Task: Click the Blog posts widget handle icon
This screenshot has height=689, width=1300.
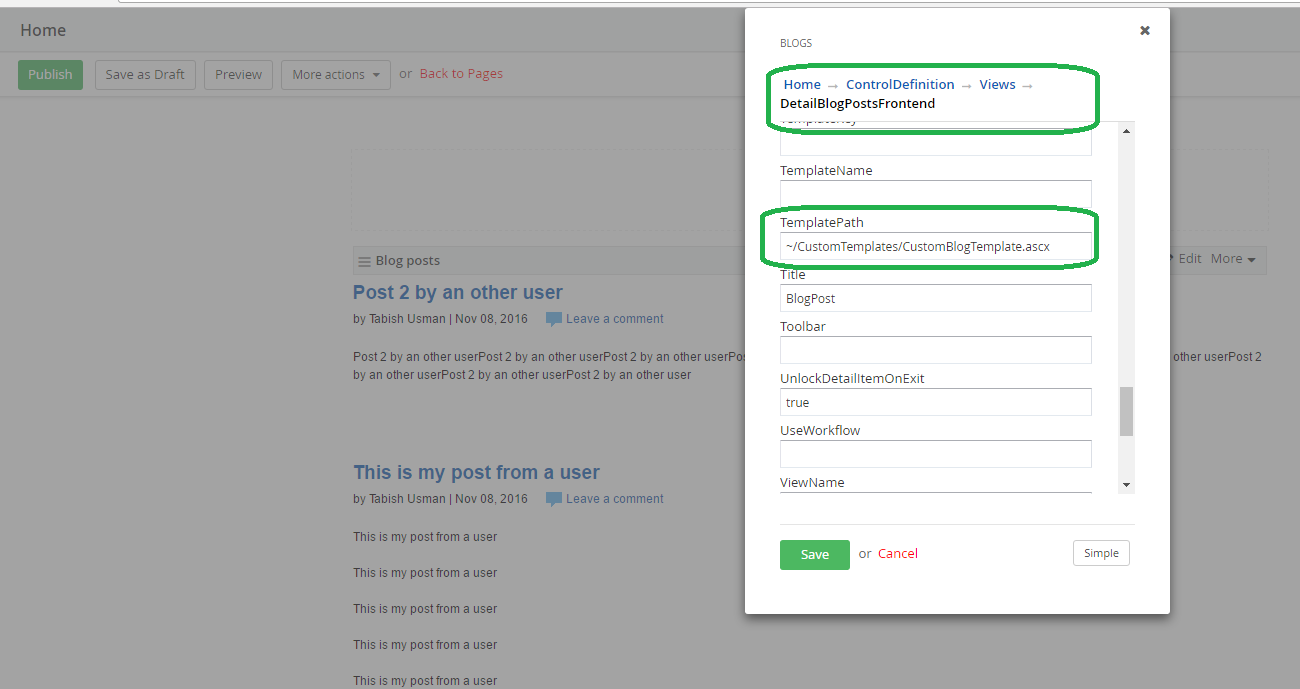Action: click(x=364, y=260)
